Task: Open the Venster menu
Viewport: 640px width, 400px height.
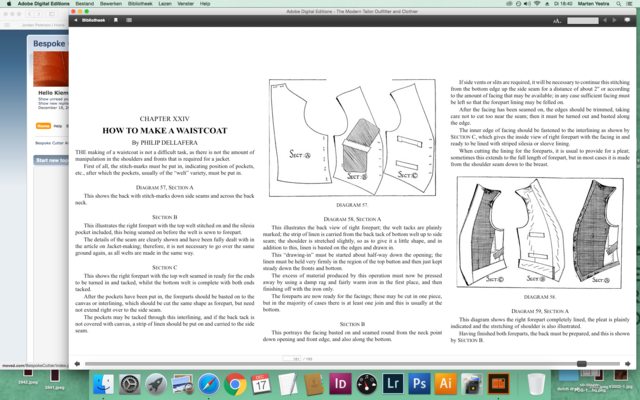Action: click(x=186, y=4)
